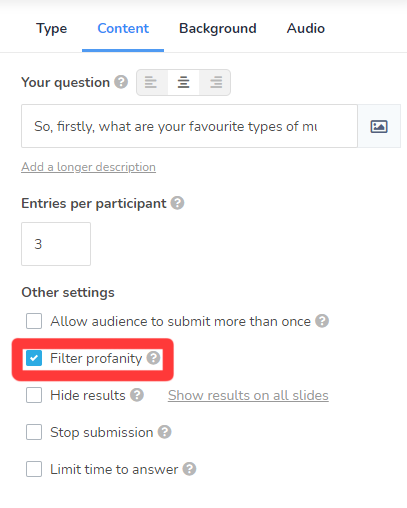Check the Limit time to answer box

34,469
